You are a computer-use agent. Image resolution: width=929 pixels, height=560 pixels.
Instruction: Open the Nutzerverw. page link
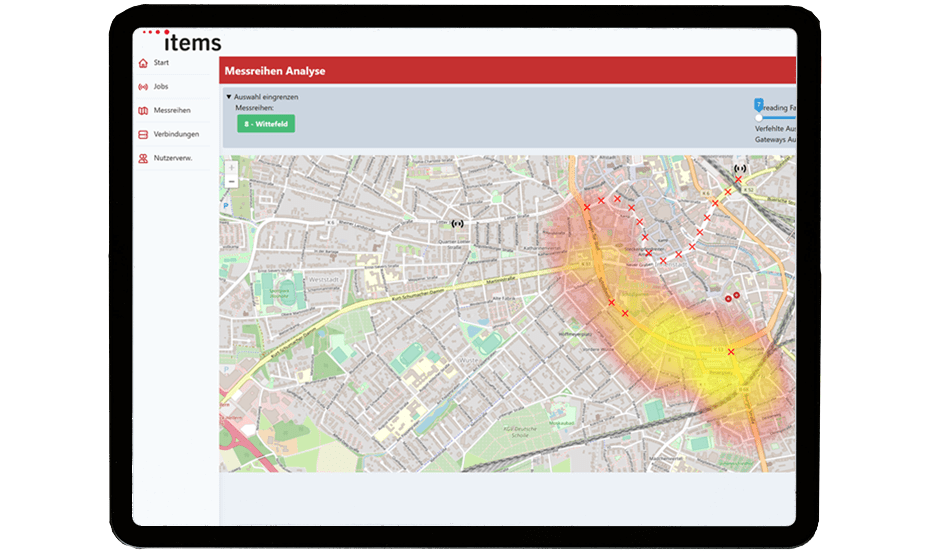pyautogui.click(x=172, y=158)
